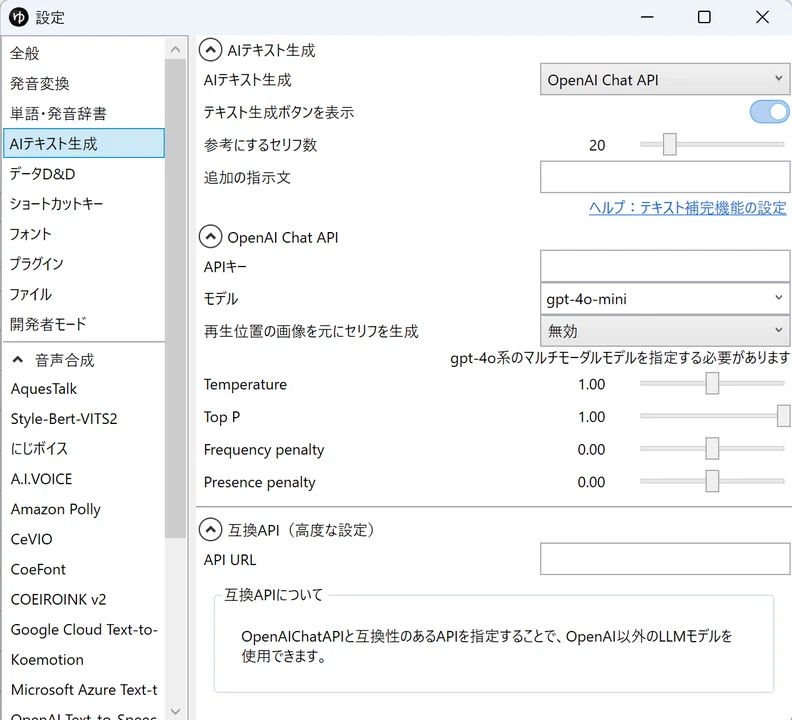The height and width of the screenshot is (720, 792).
Task: Open A.I.VOICE settings
Action: [84, 479]
